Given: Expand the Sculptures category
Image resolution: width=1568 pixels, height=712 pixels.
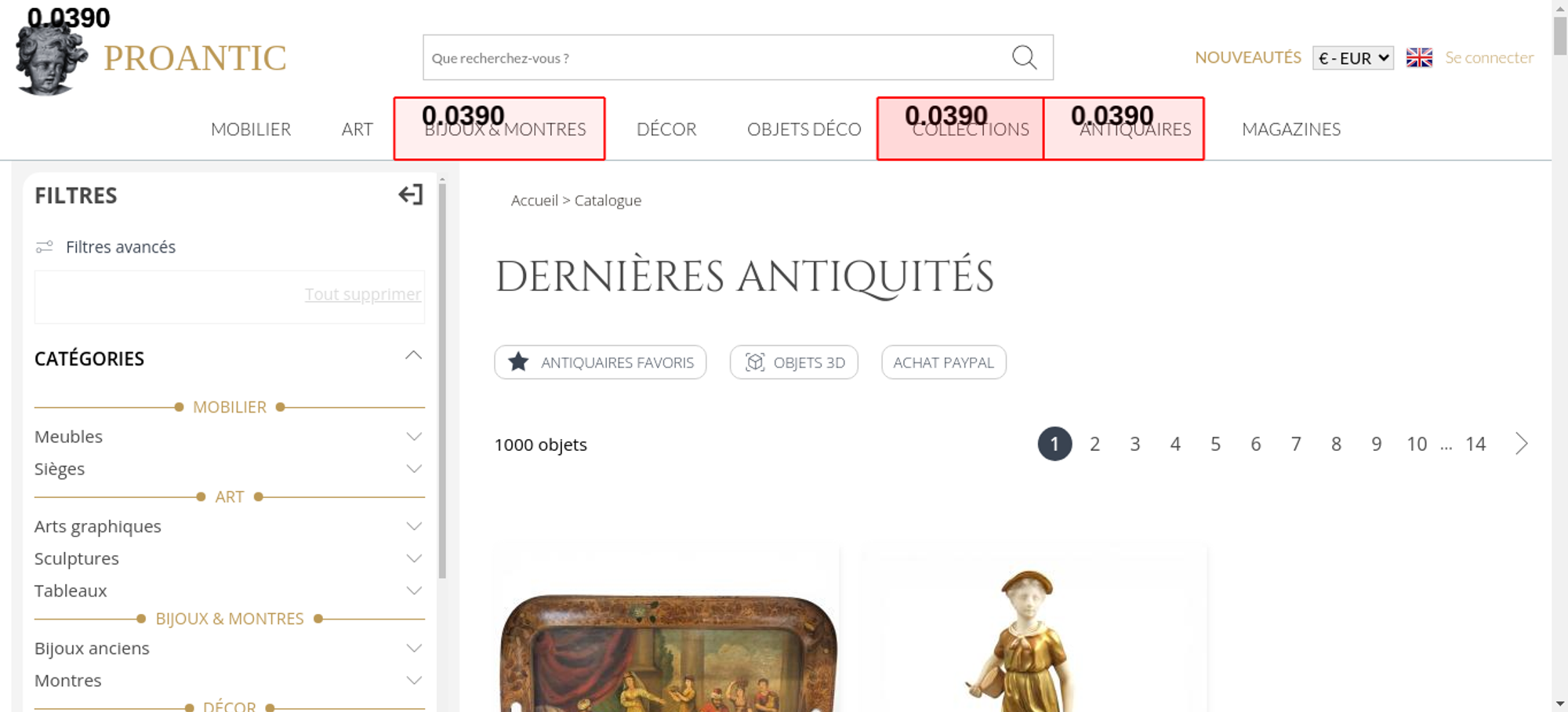Looking at the screenshot, I should click(414, 559).
